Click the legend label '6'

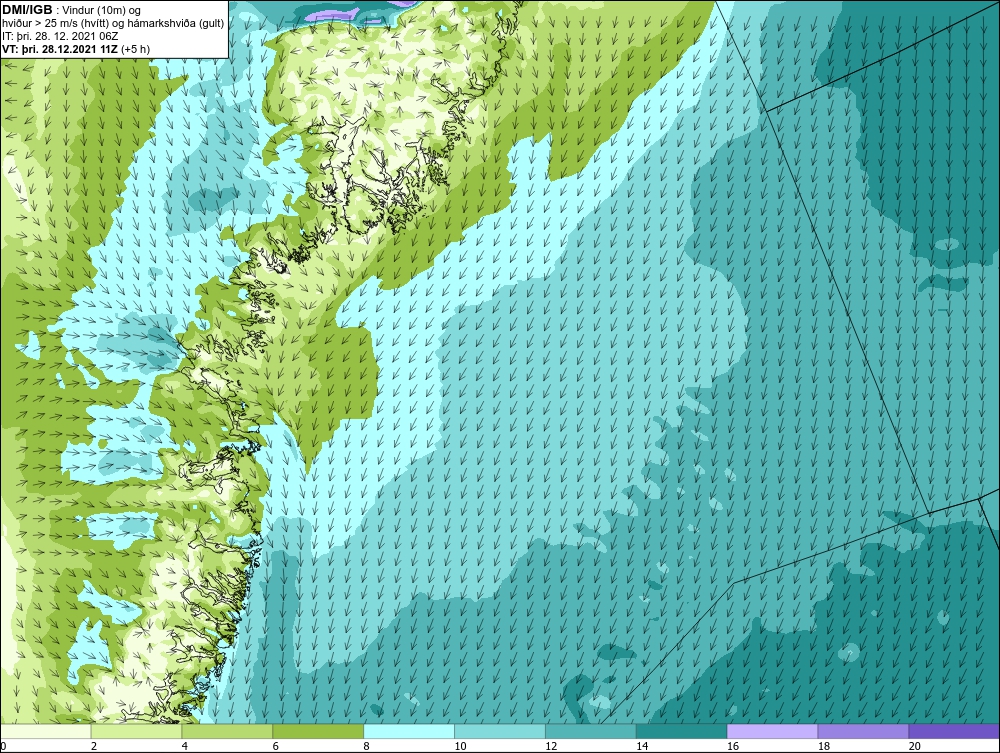276,746
